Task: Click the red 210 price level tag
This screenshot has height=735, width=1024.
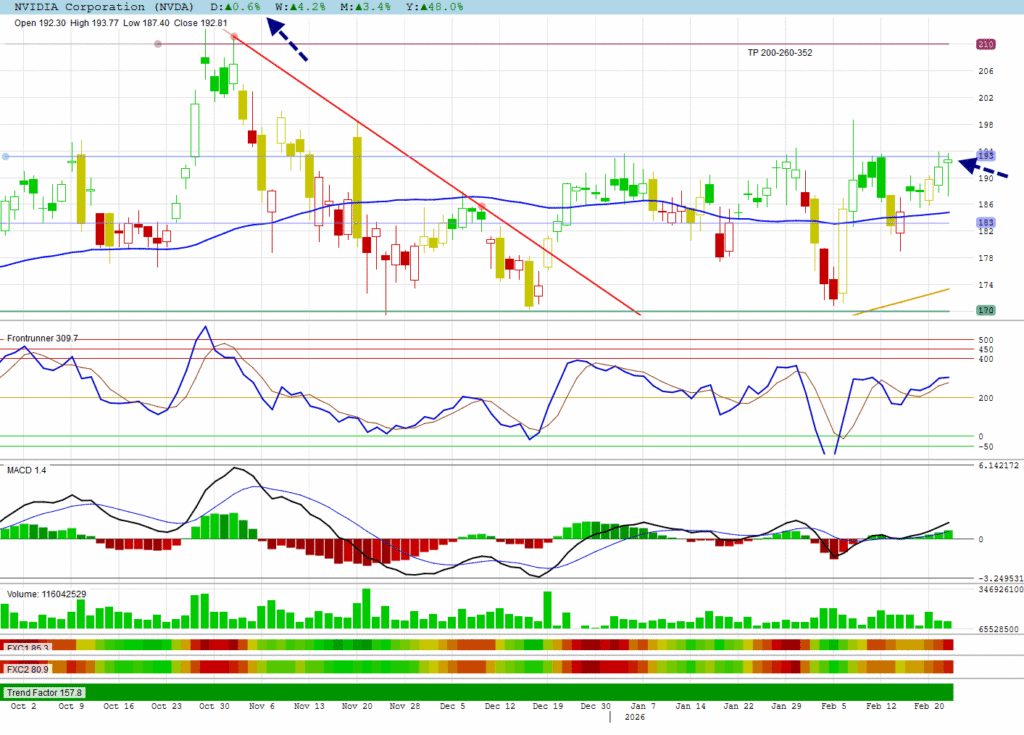Action: coord(985,44)
